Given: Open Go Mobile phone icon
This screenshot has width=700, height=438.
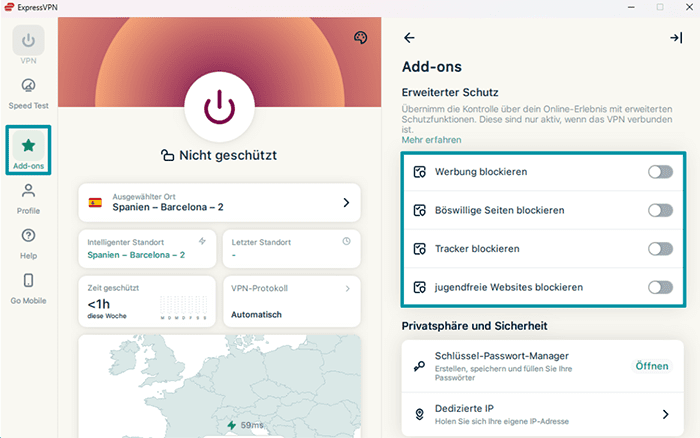Looking at the screenshot, I should tap(28, 287).
